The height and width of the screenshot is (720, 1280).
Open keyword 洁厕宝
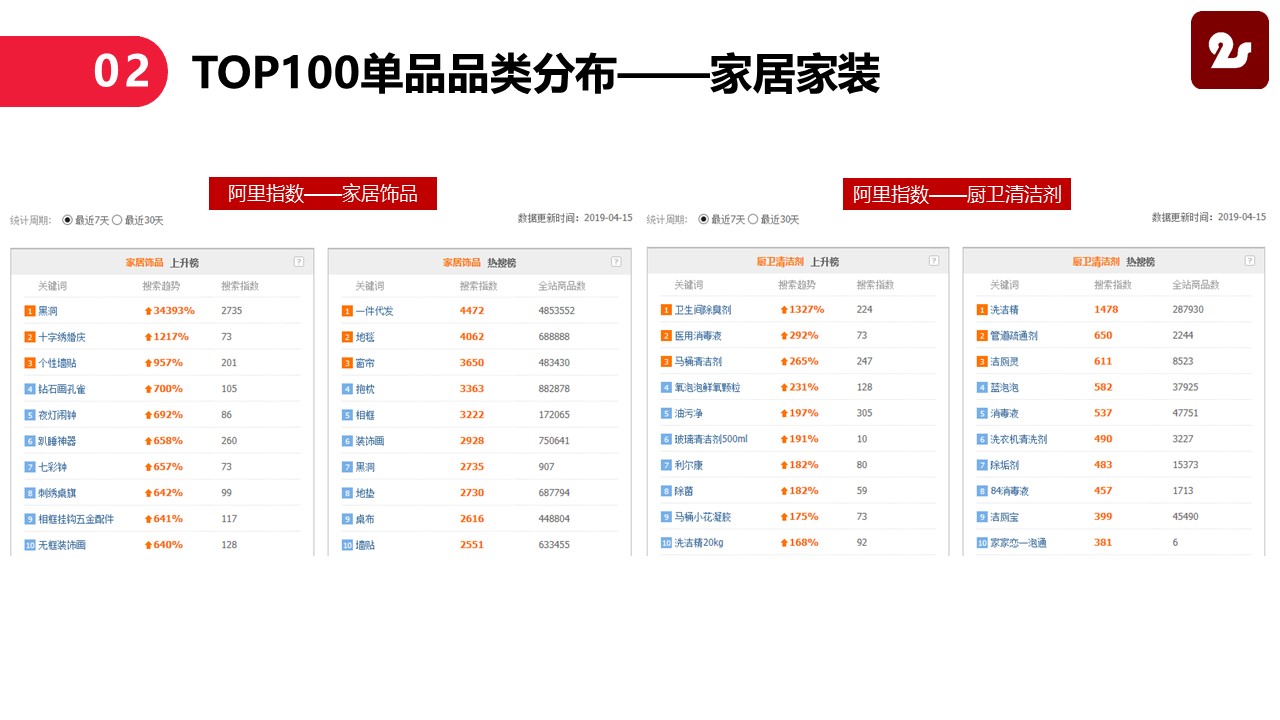click(x=1004, y=518)
